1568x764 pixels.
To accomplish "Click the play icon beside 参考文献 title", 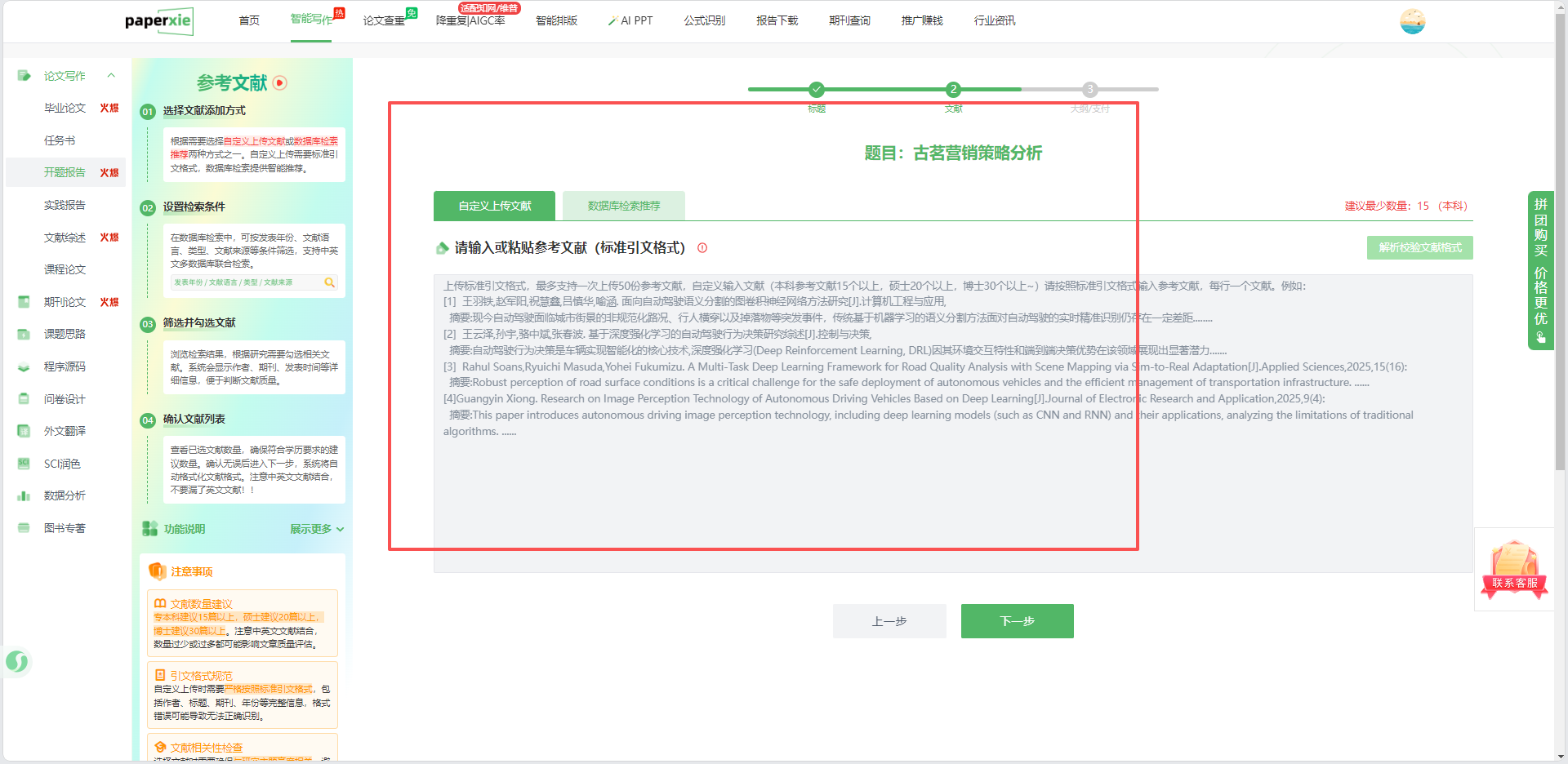I will click(280, 82).
